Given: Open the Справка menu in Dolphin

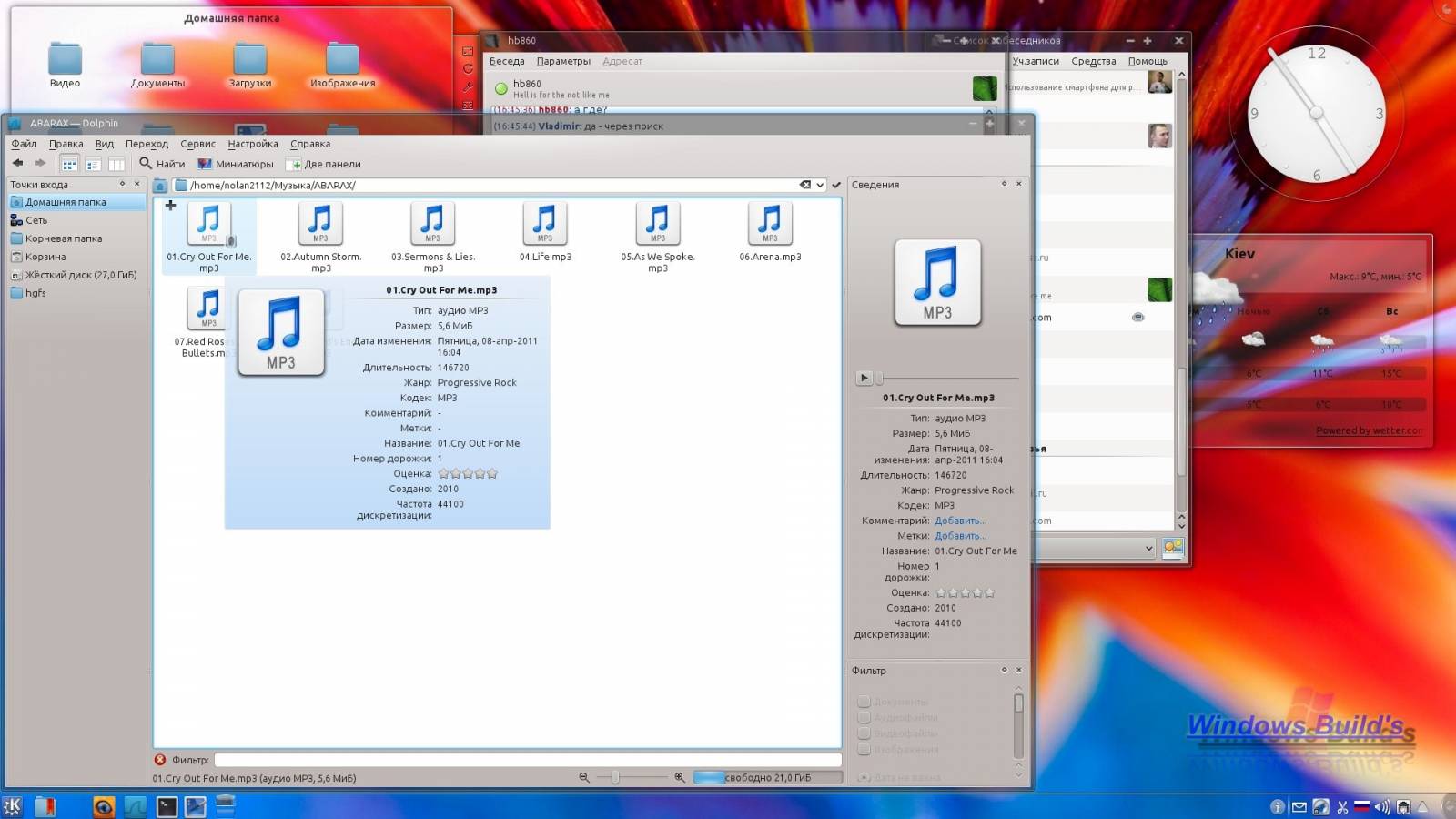Looking at the screenshot, I should (x=310, y=144).
